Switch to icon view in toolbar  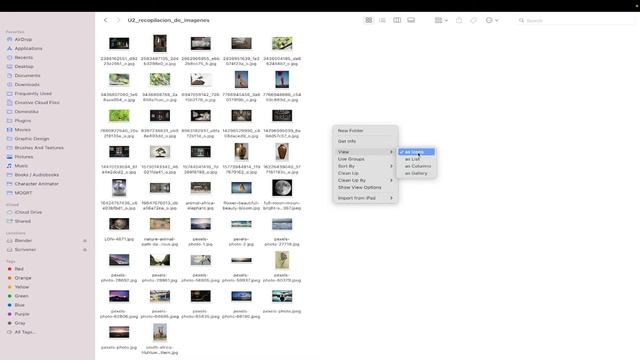[369, 20]
